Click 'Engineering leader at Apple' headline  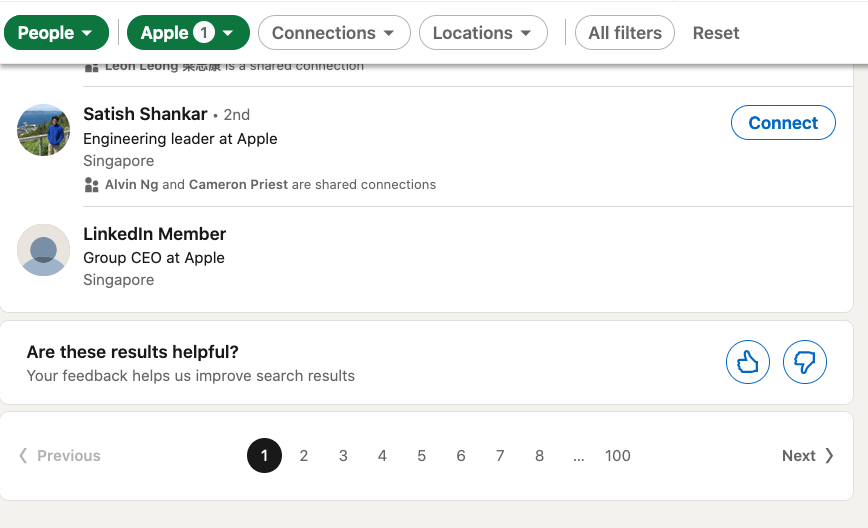click(180, 138)
